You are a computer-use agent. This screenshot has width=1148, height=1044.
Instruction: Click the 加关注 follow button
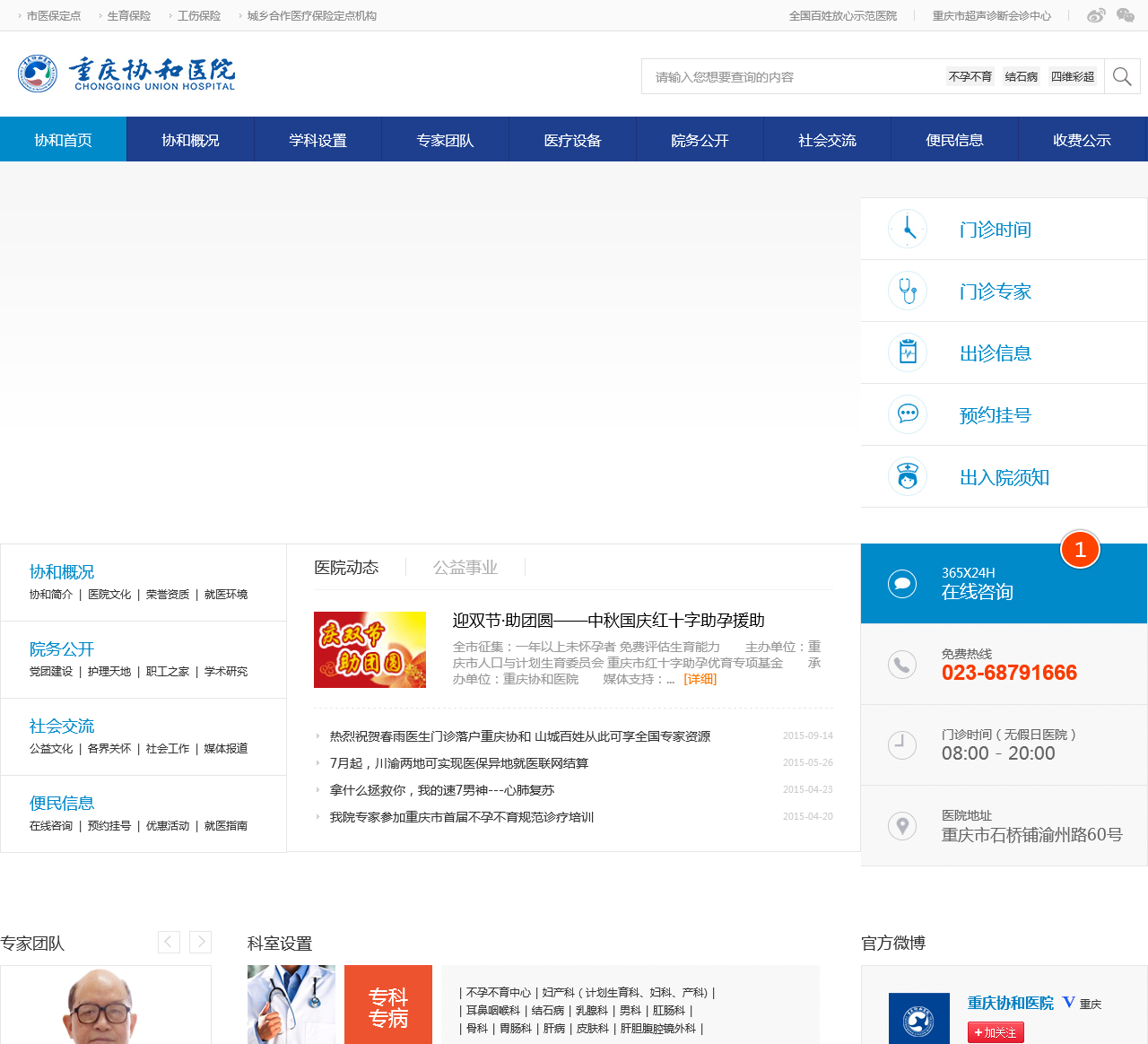coord(996,1032)
